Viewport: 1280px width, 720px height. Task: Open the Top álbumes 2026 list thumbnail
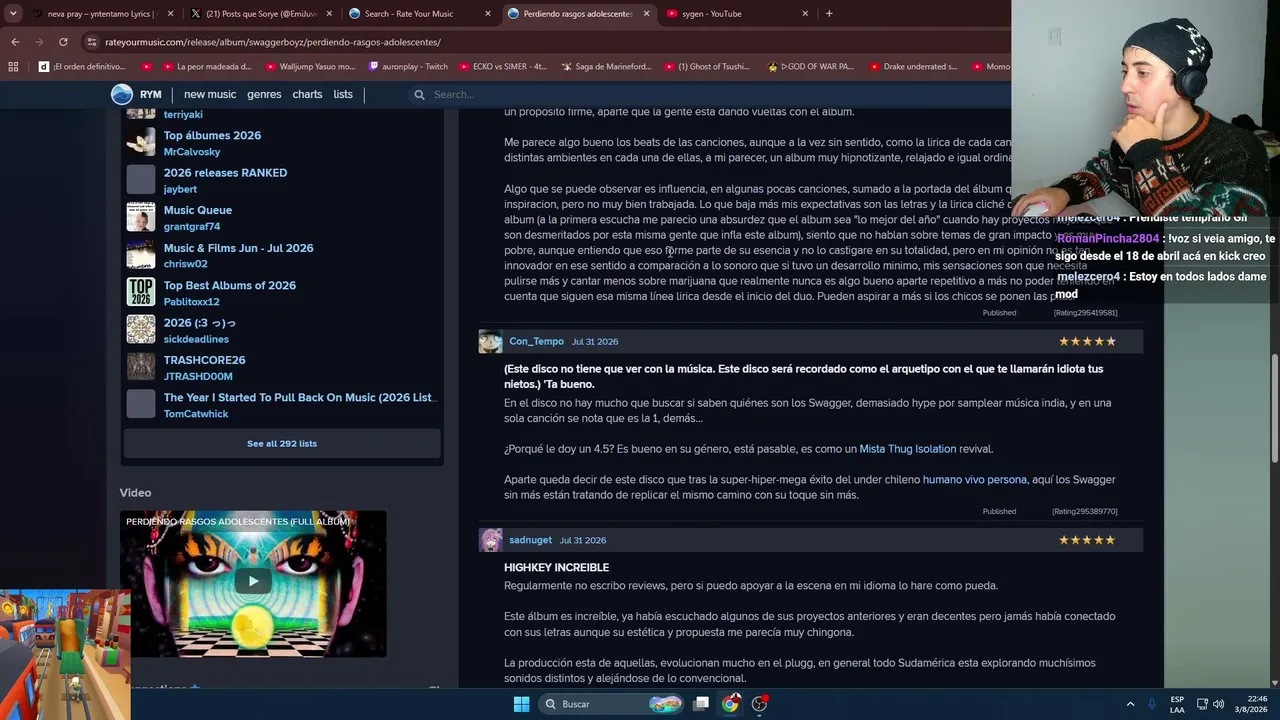141,142
